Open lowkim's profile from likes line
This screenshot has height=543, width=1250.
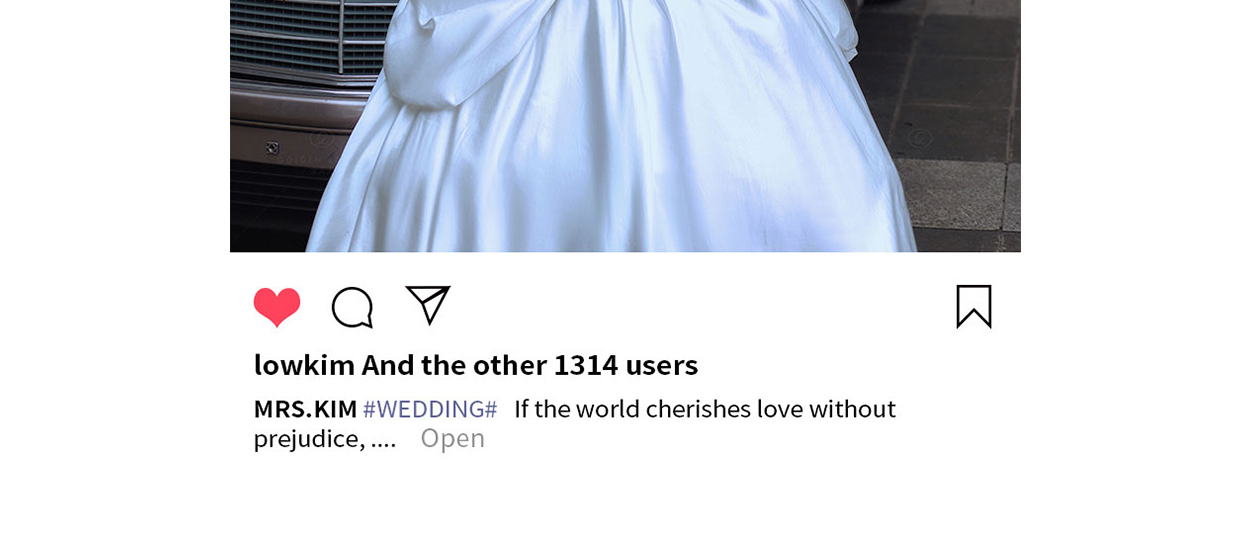304,364
